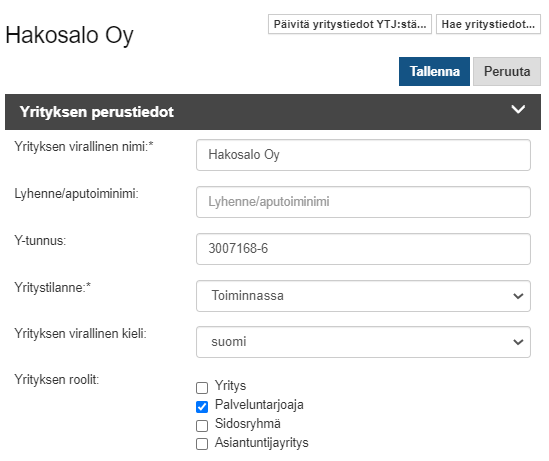Click into the Y-tunnus field
The image size is (549, 461).
click(363, 249)
